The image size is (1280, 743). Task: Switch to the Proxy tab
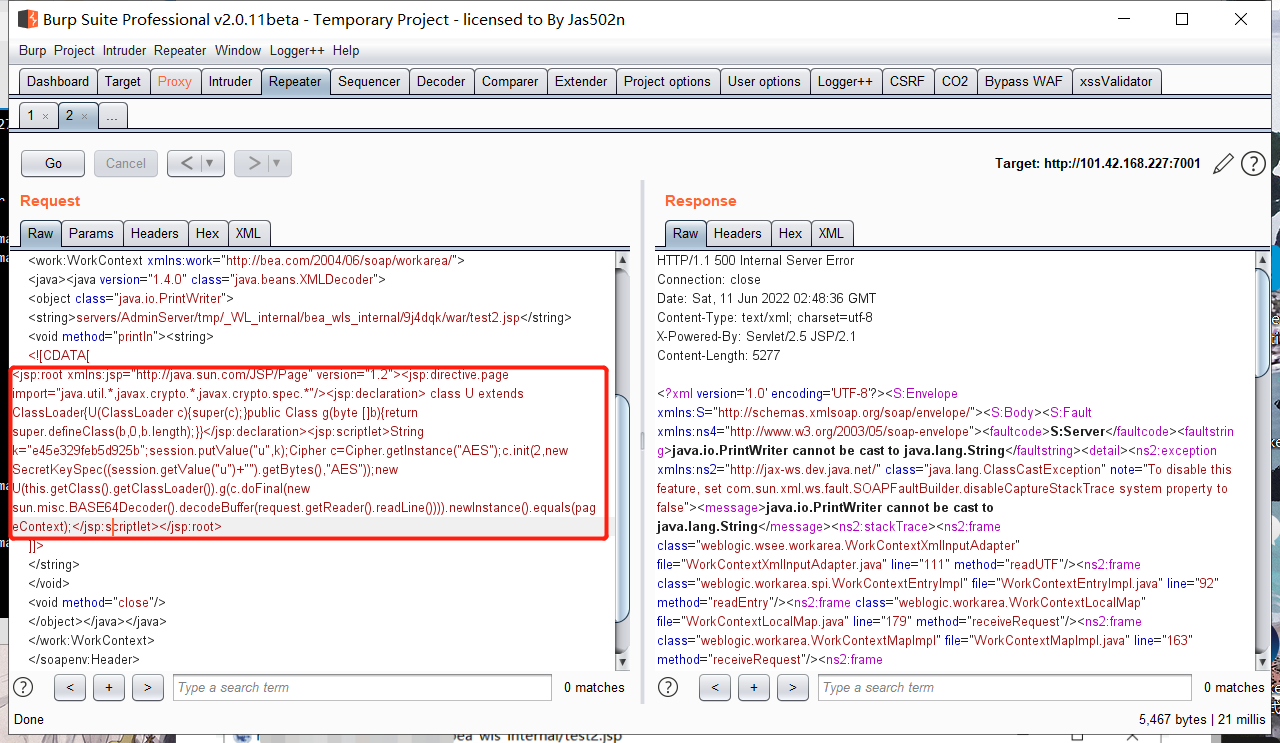pos(175,82)
